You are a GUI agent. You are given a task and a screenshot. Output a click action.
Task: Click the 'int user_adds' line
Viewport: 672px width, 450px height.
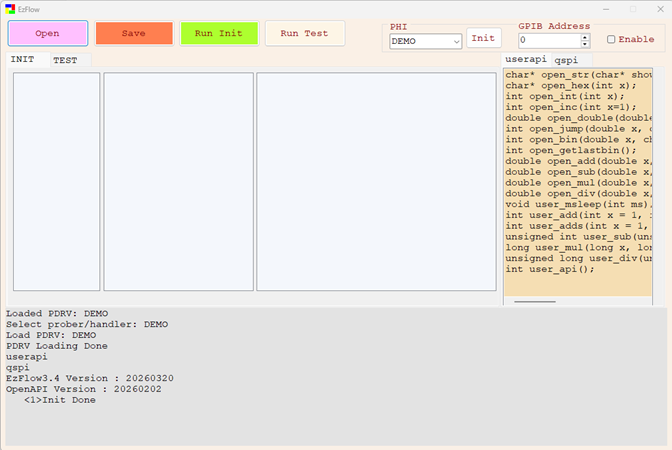[x=578, y=226]
